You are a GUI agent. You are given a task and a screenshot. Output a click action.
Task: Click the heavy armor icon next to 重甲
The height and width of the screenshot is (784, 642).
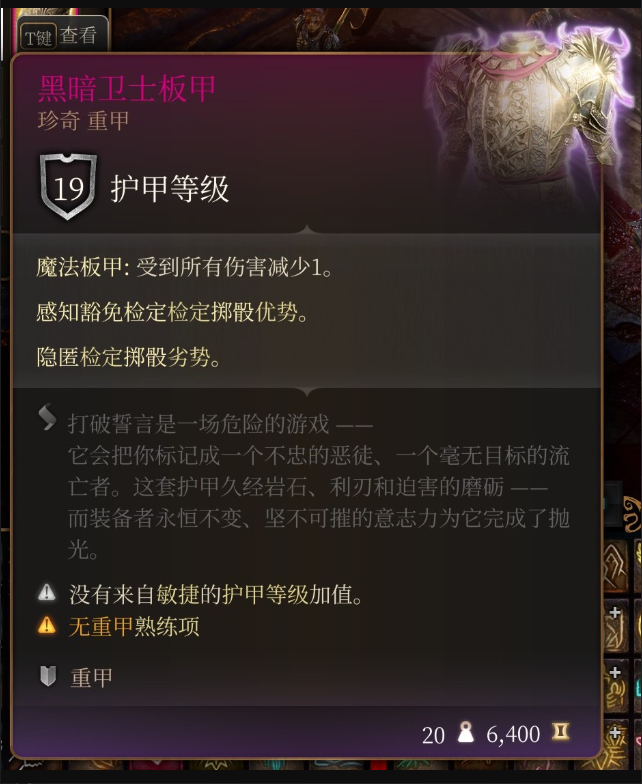click(x=48, y=676)
